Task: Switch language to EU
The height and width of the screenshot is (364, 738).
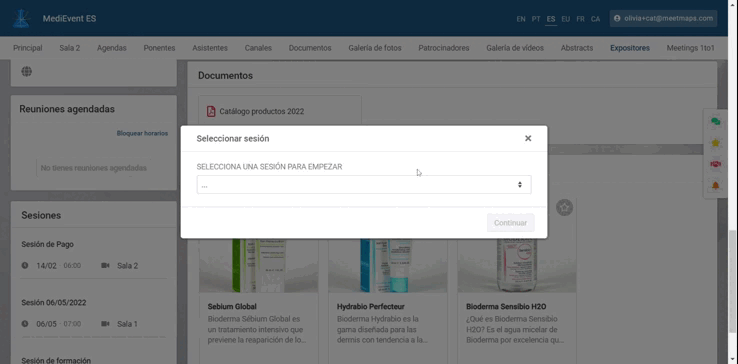Action: (566, 19)
